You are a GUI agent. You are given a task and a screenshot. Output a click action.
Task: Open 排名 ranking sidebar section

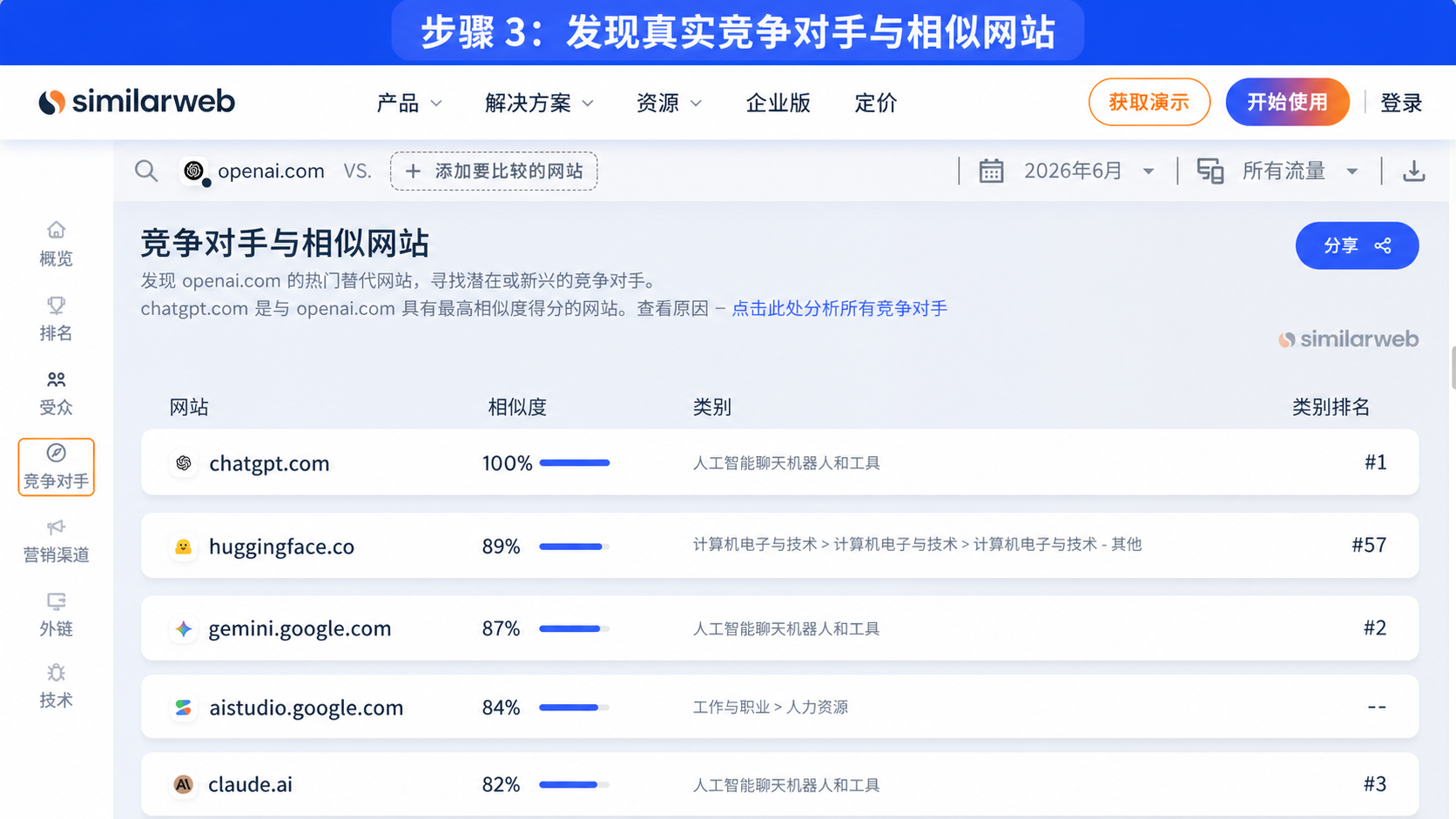click(56, 319)
